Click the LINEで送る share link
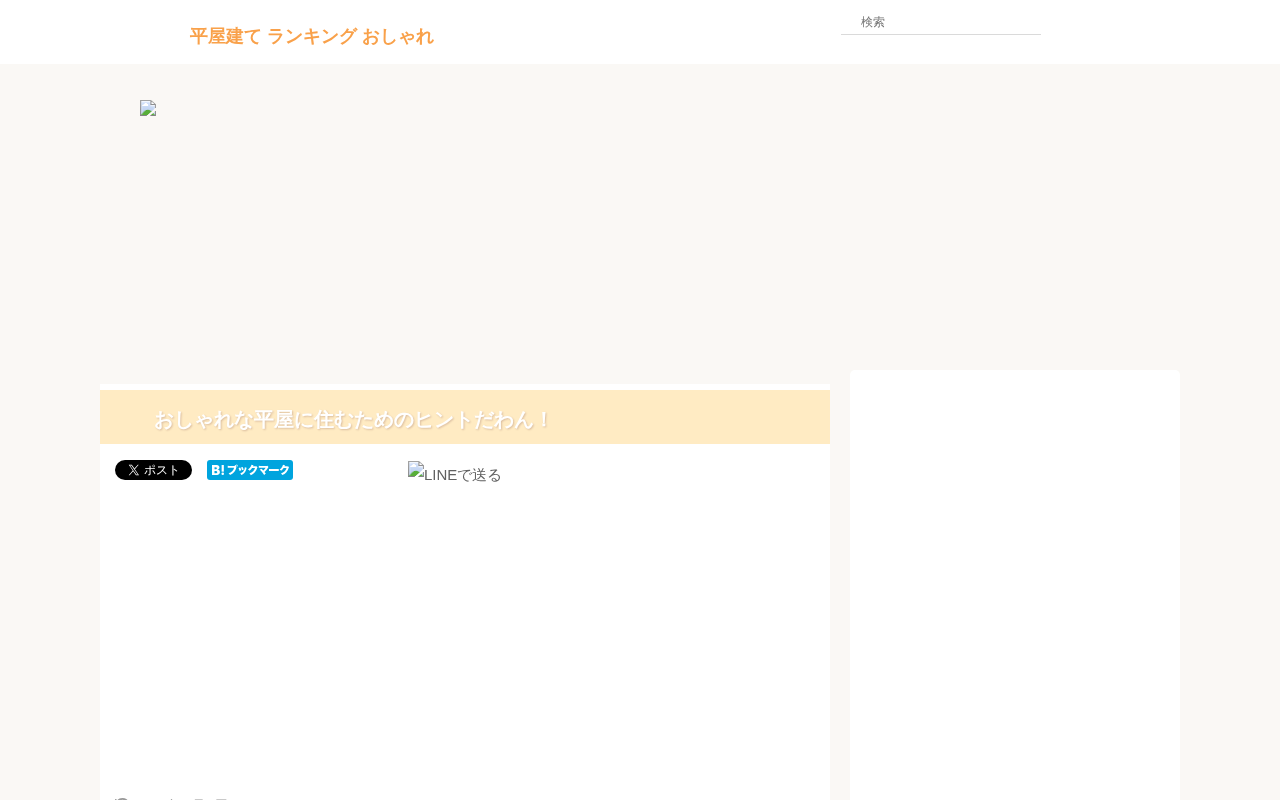Viewport: 1280px width, 800px height. (455, 474)
